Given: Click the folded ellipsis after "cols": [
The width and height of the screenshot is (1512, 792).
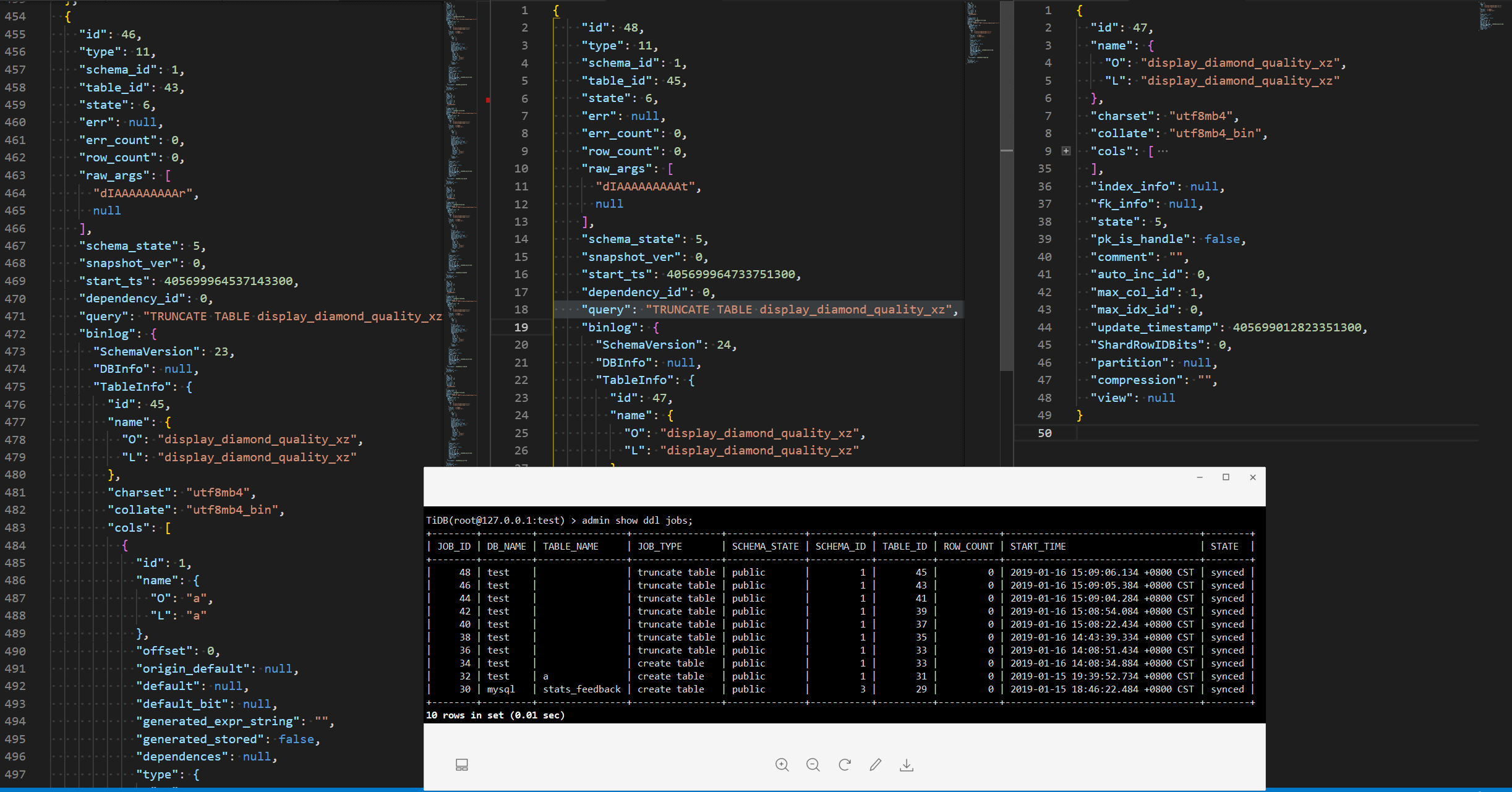Looking at the screenshot, I should (1163, 151).
